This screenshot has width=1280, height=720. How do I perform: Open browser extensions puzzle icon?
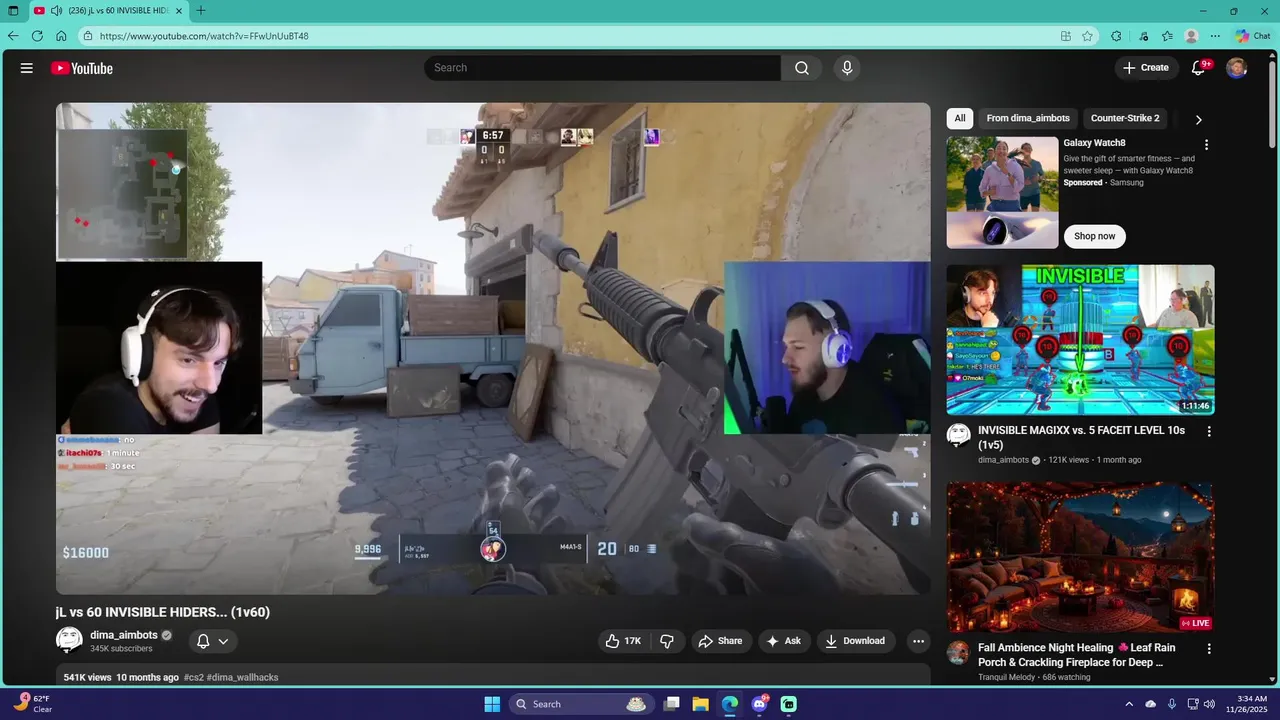(x=1116, y=36)
